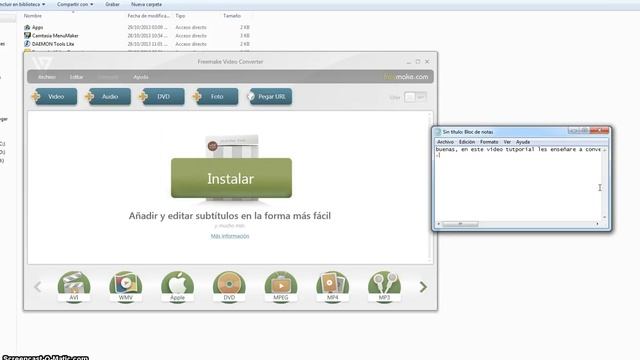
Task: Click the Notepad horizontal scrollbar thumb
Action: point(460,224)
